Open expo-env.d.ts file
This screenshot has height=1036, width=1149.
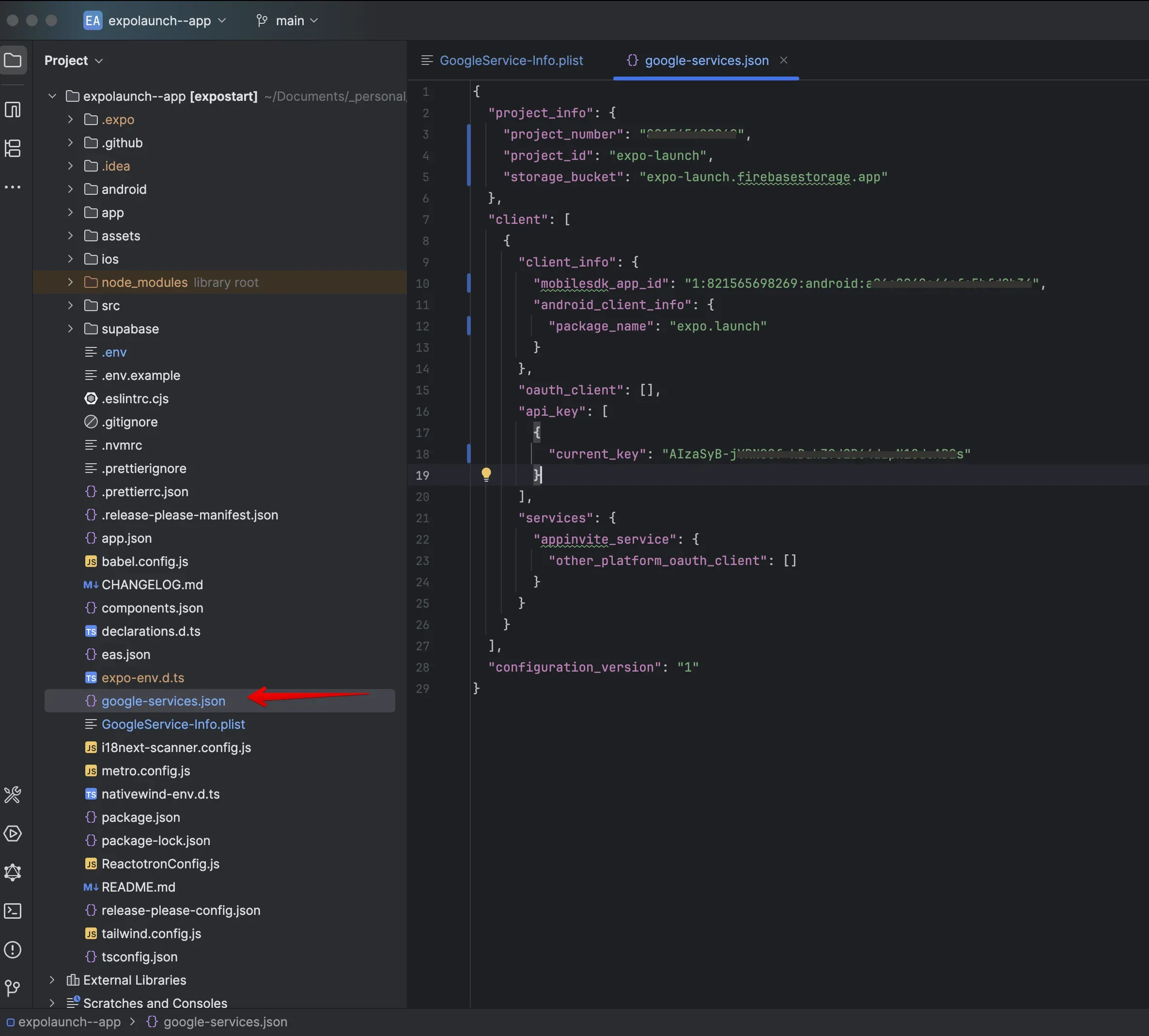coord(143,678)
